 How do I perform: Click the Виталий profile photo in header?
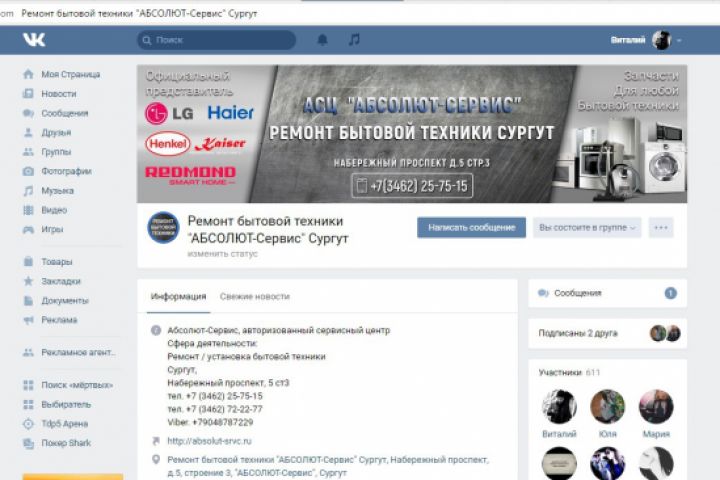(x=662, y=40)
